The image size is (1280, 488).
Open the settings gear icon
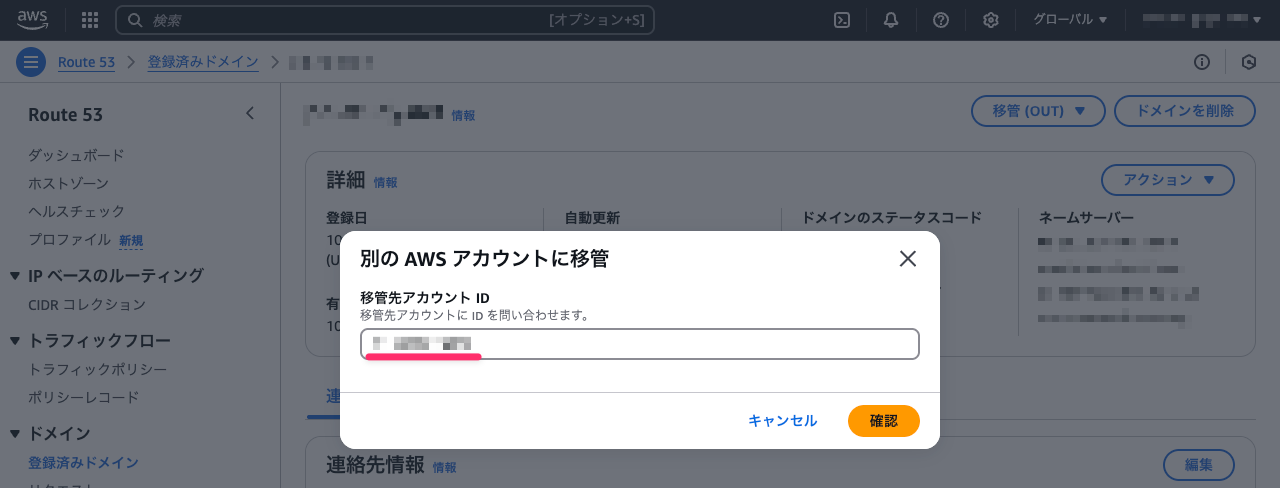[x=991, y=20]
